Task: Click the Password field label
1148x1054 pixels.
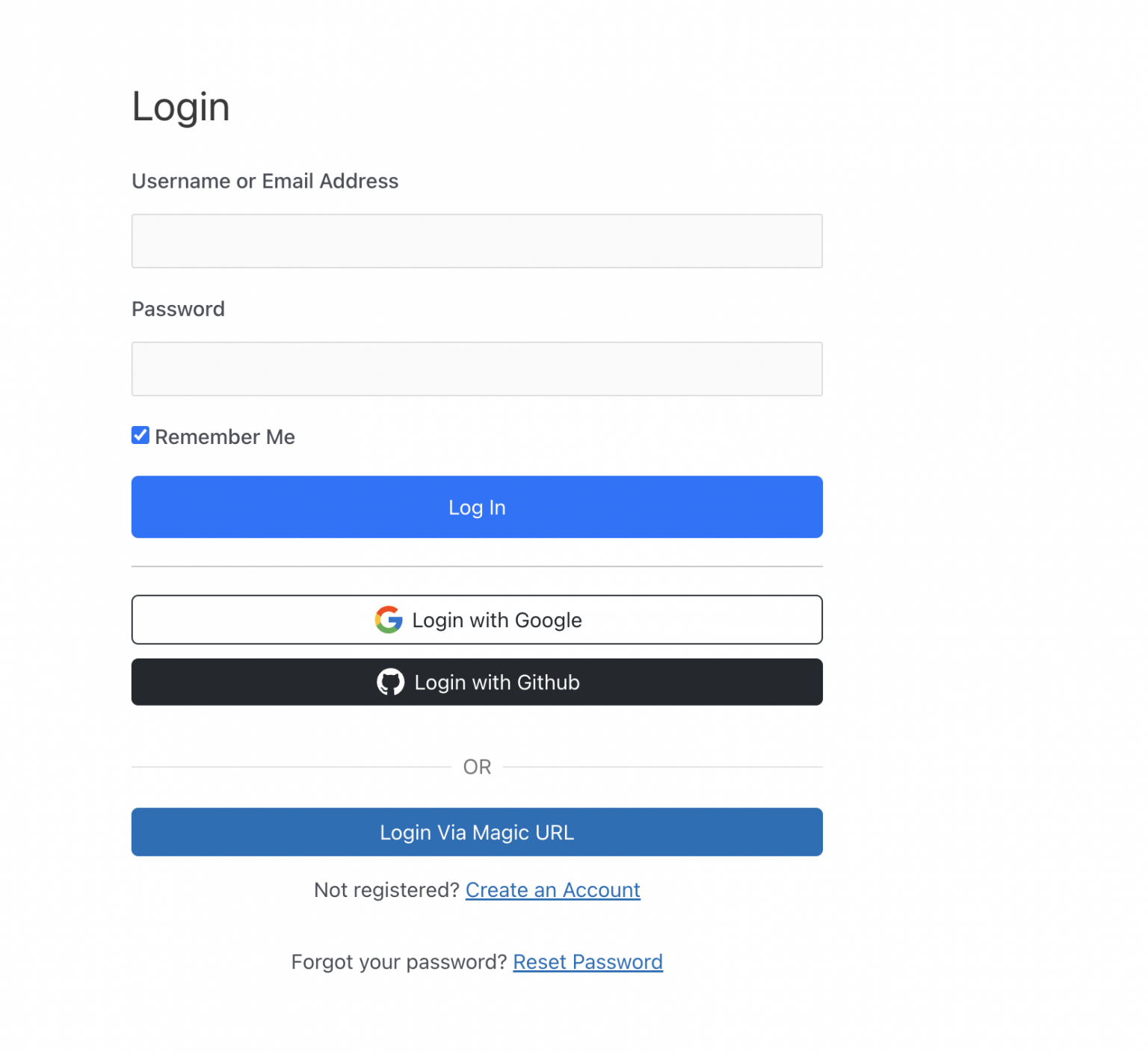Action: (178, 309)
